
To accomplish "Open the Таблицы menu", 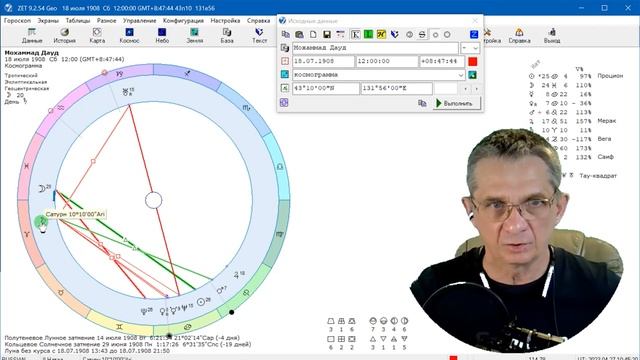I will (78, 20).
